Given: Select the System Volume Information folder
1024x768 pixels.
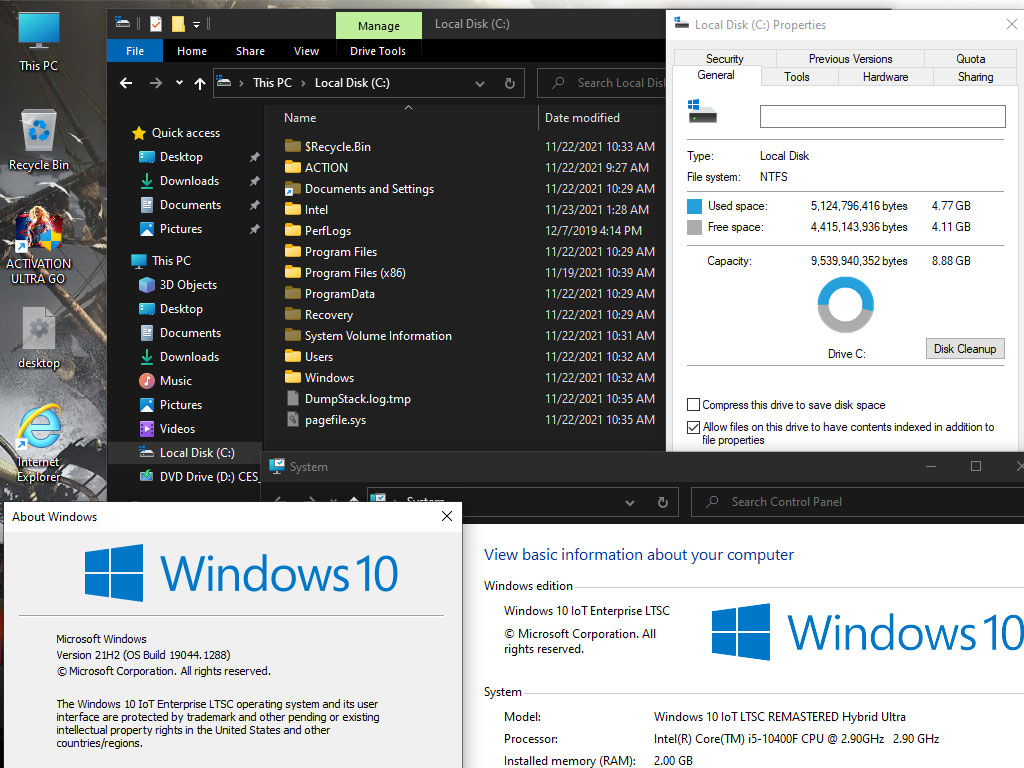Looking at the screenshot, I should coord(368,336).
